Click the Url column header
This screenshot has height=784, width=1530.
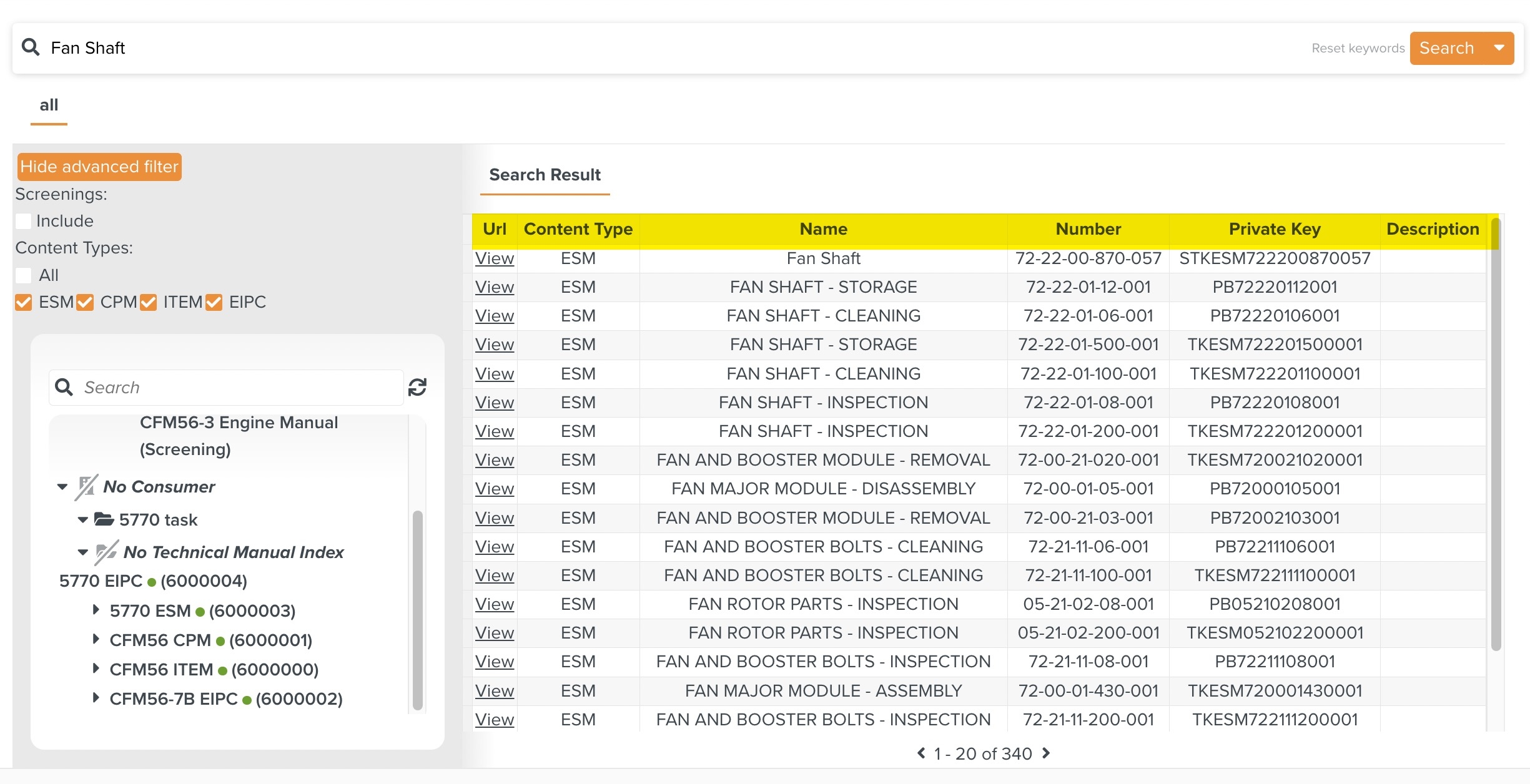tap(495, 229)
